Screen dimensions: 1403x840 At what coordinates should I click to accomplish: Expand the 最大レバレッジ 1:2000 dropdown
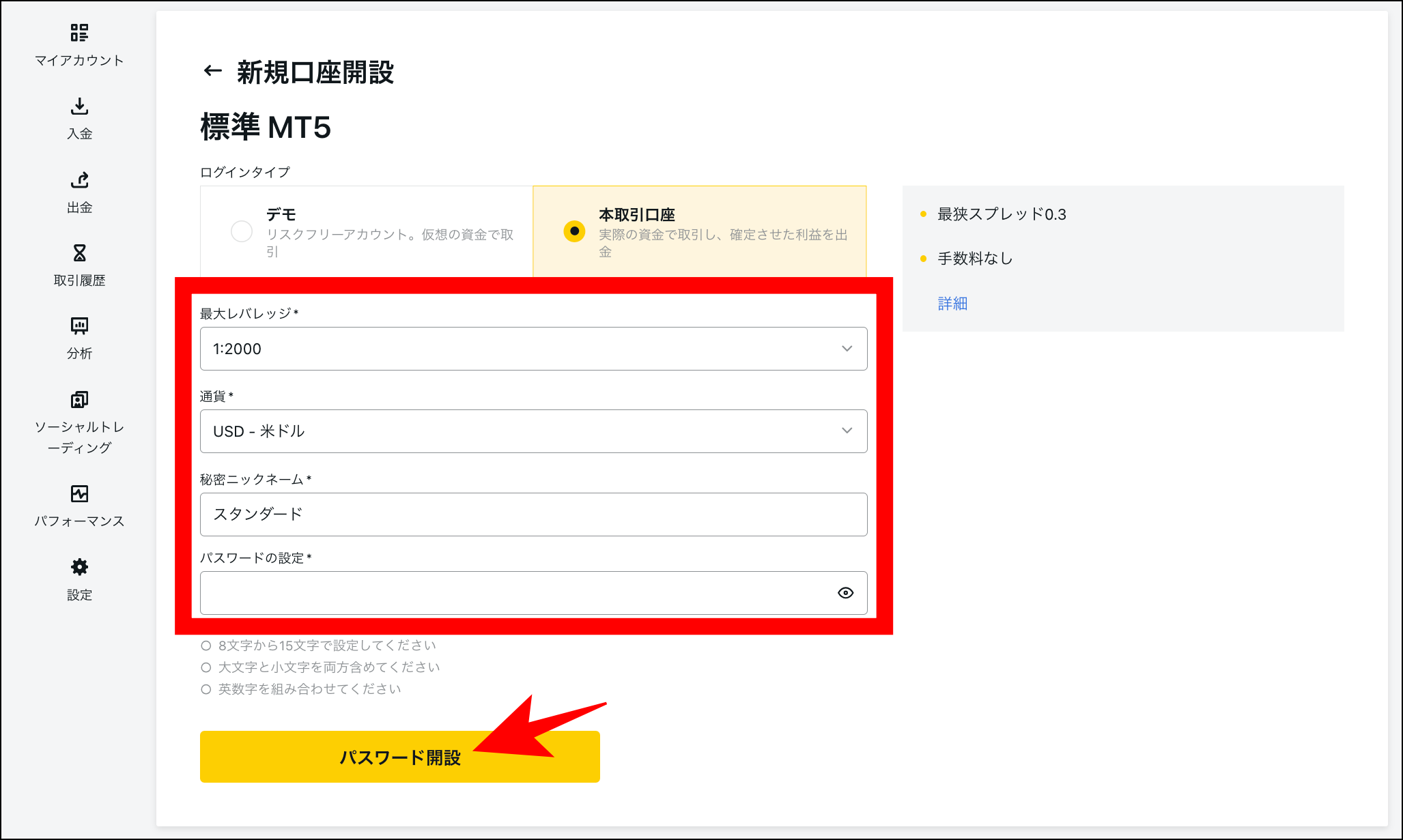tap(519, 349)
